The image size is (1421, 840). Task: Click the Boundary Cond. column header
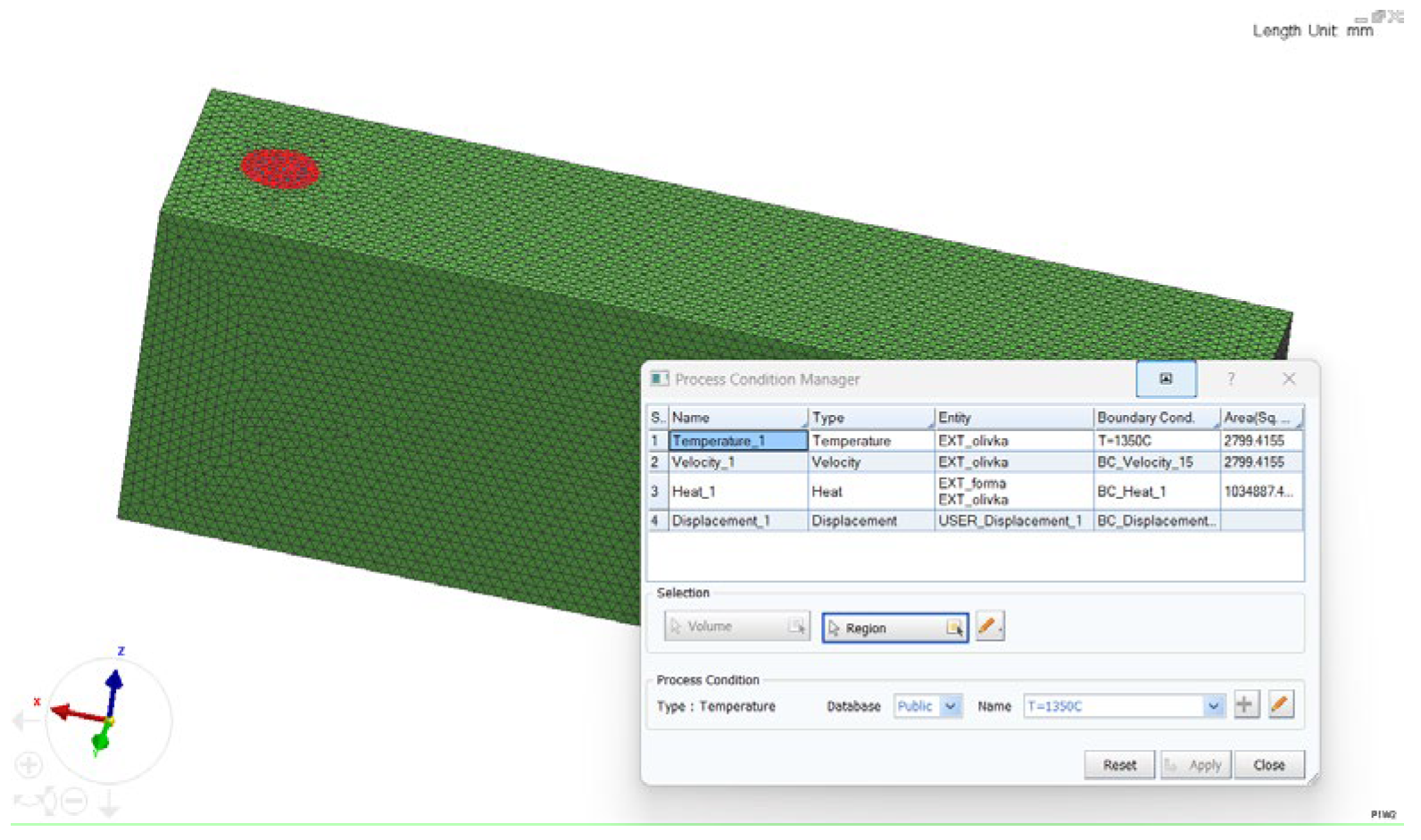(x=1155, y=418)
